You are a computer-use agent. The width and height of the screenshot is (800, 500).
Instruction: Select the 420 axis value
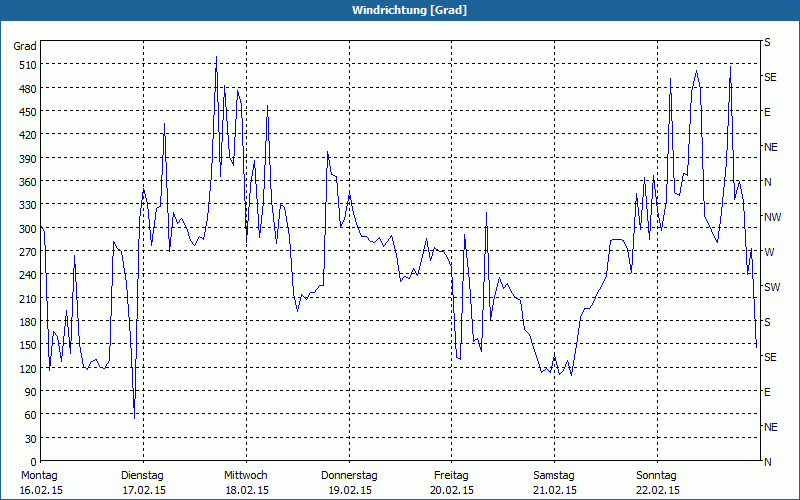(28, 135)
